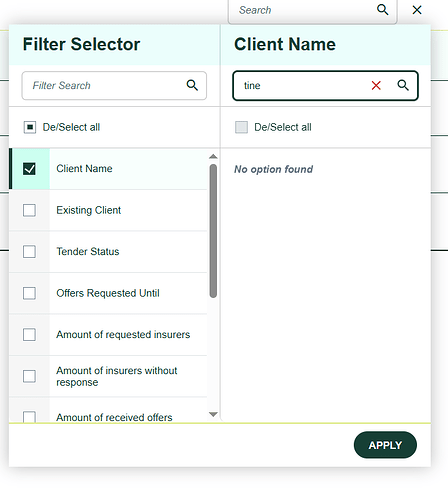Image resolution: width=448 pixels, height=500 pixels.
Task: Check the Offers Requested Until checkbox
Action: point(29,293)
